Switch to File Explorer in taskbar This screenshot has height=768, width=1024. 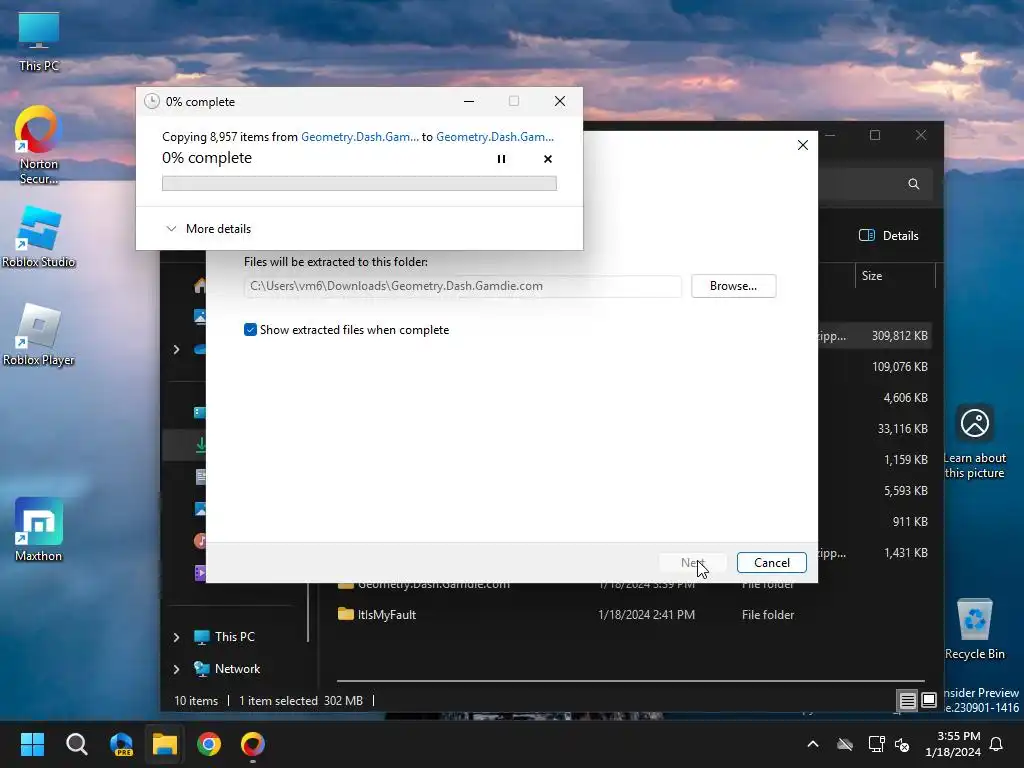(x=165, y=744)
